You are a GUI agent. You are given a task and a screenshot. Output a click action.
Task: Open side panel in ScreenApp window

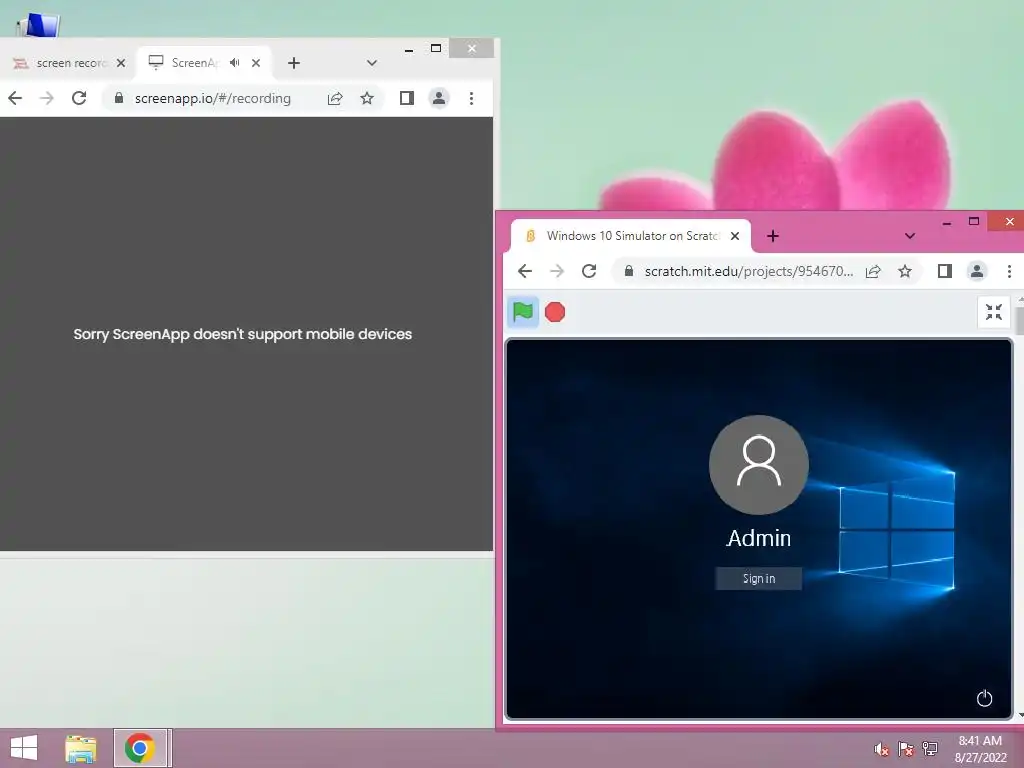pyautogui.click(x=407, y=98)
